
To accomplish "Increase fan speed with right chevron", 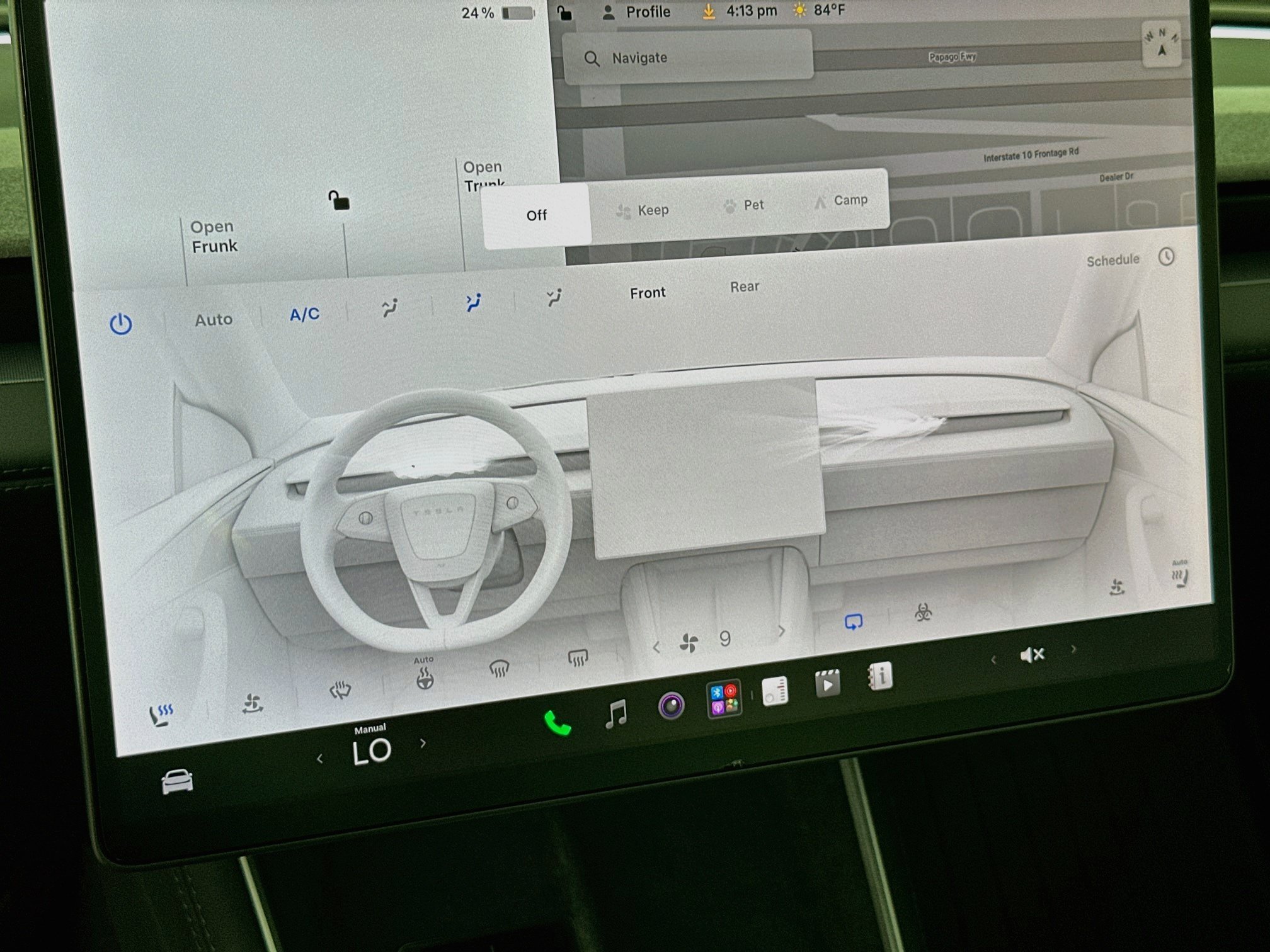I will [x=782, y=630].
